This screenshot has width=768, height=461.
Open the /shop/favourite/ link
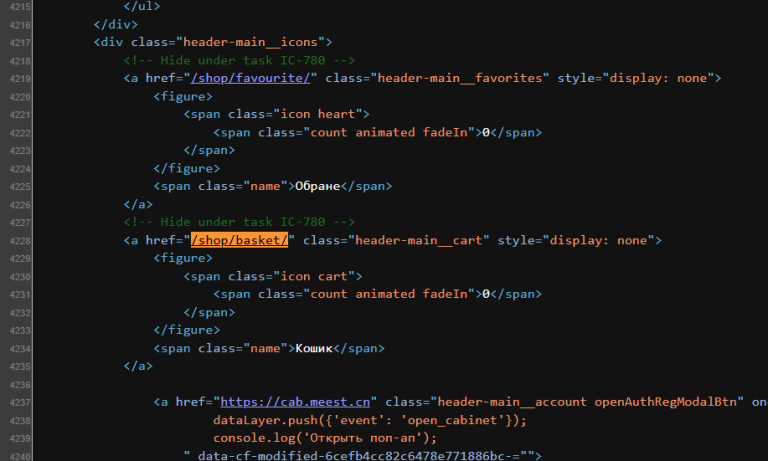[x=250, y=78]
